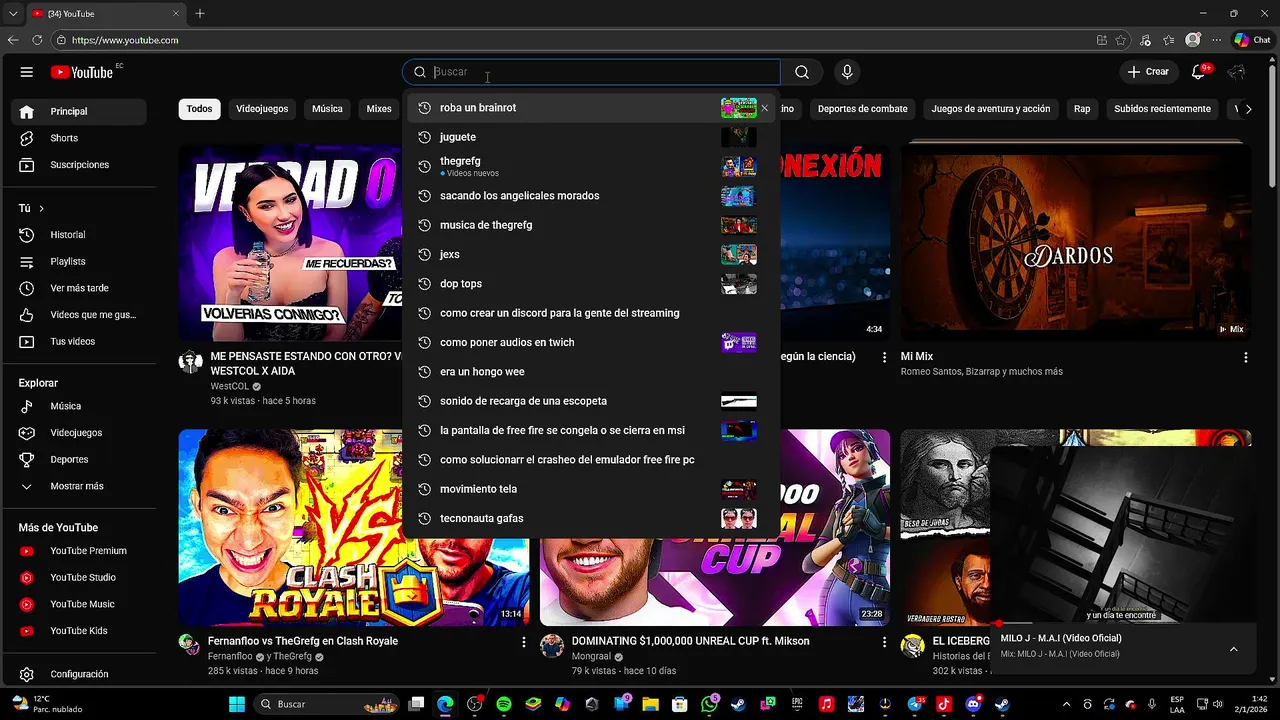Expand the Tú section chevron
Viewport: 1280px width, 720px height.
(x=41, y=208)
